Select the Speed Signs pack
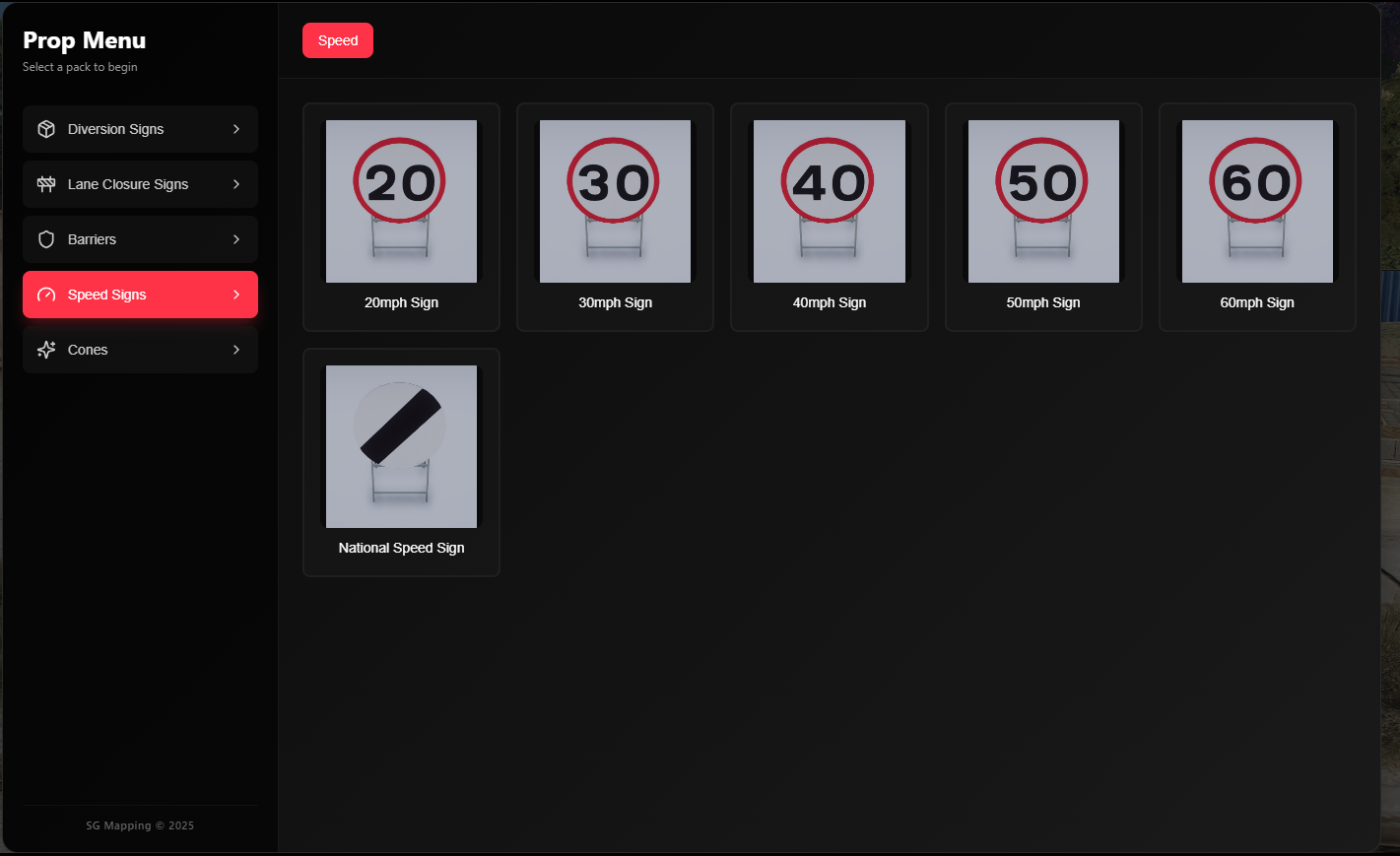1400x856 pixels. coord(140,295)
